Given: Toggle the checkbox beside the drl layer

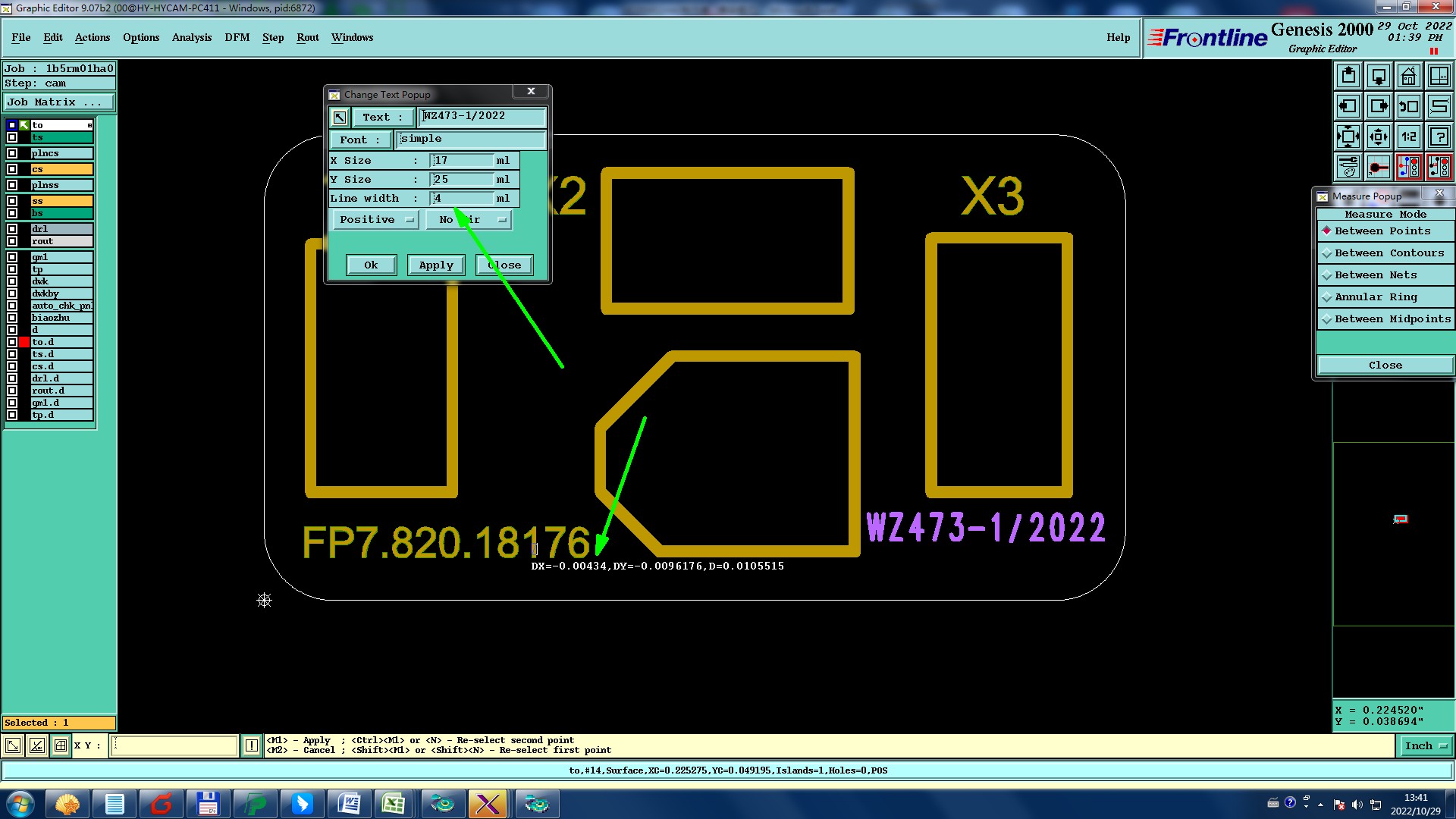Looking at the screenshot, I should [12, 229].
